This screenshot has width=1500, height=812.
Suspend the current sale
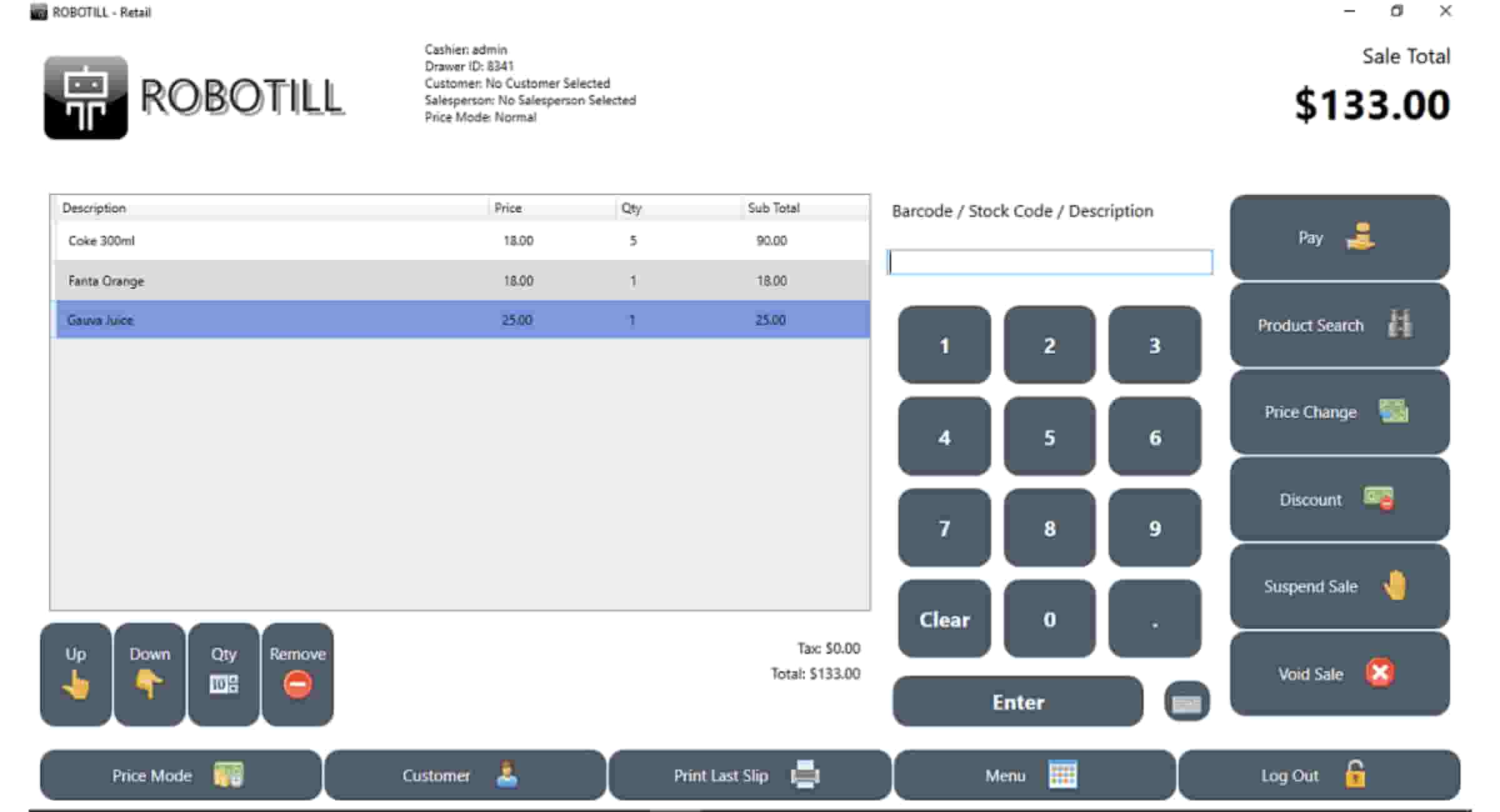(x=1339, y=586)
